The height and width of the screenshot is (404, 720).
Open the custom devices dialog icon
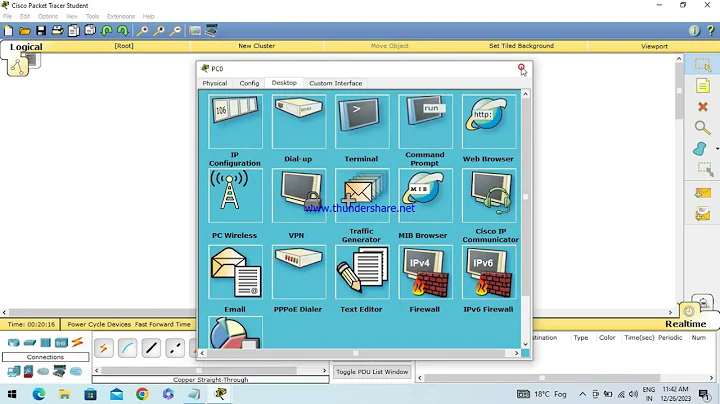tap(211, 31)
